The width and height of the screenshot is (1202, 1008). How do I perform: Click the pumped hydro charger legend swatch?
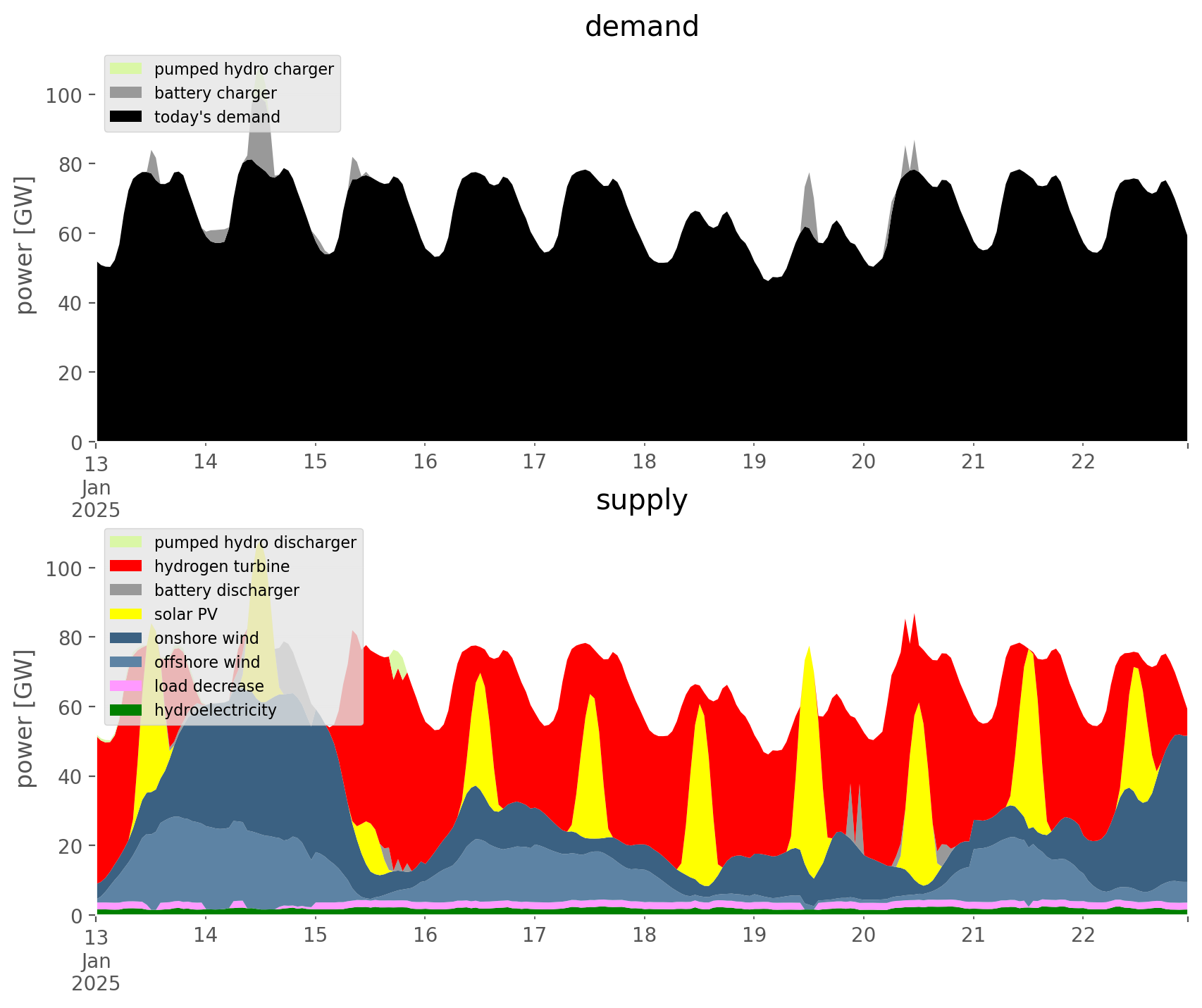(126, 69)
